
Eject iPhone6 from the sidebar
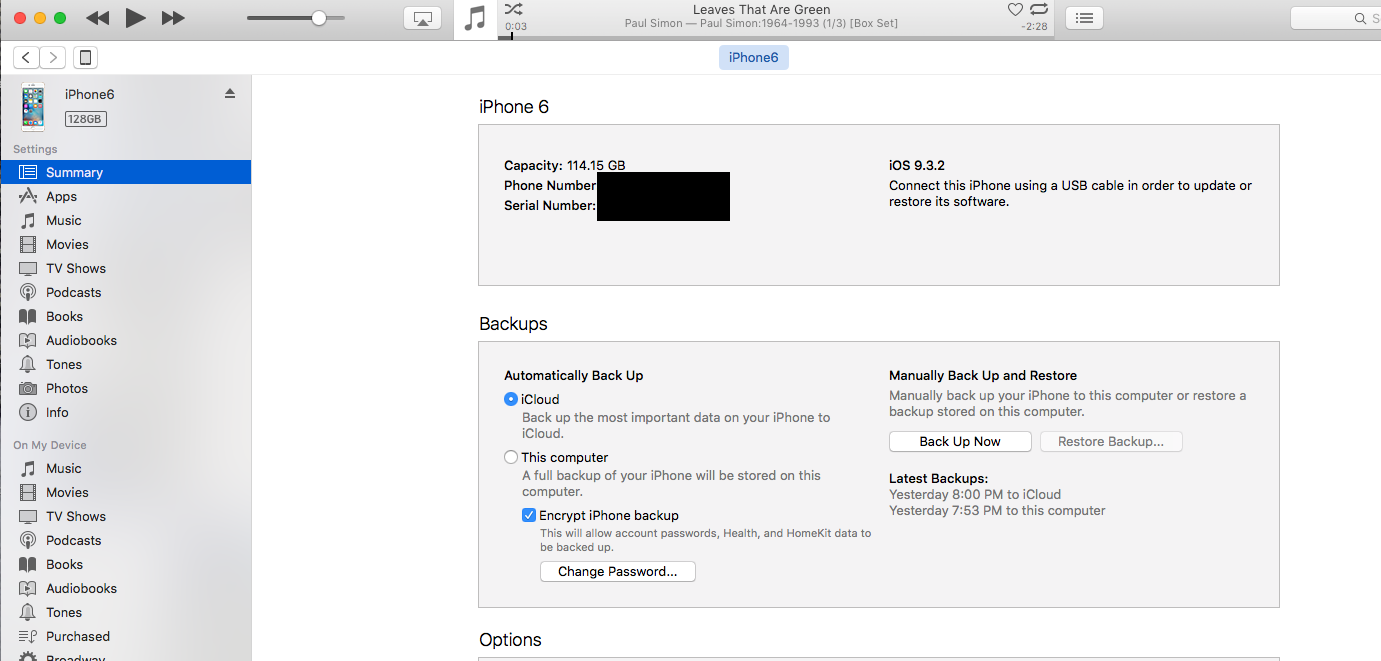230,93
